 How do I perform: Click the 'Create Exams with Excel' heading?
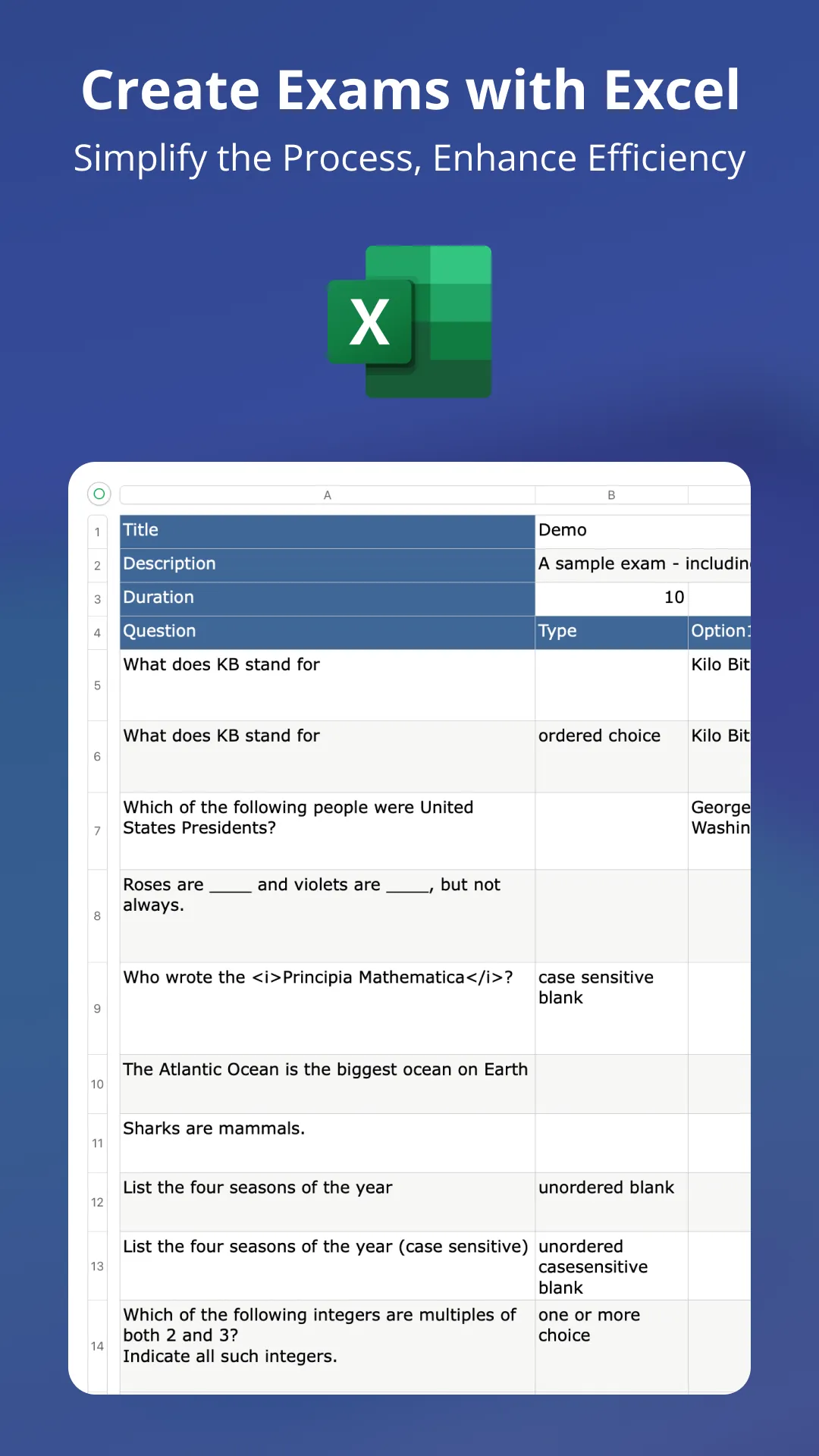(x=409, y=90)
